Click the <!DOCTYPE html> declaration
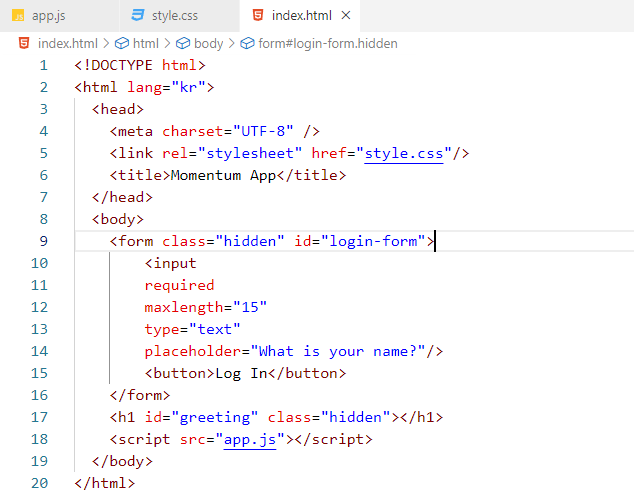The image size is (634, 499). [x=140, y=66]
